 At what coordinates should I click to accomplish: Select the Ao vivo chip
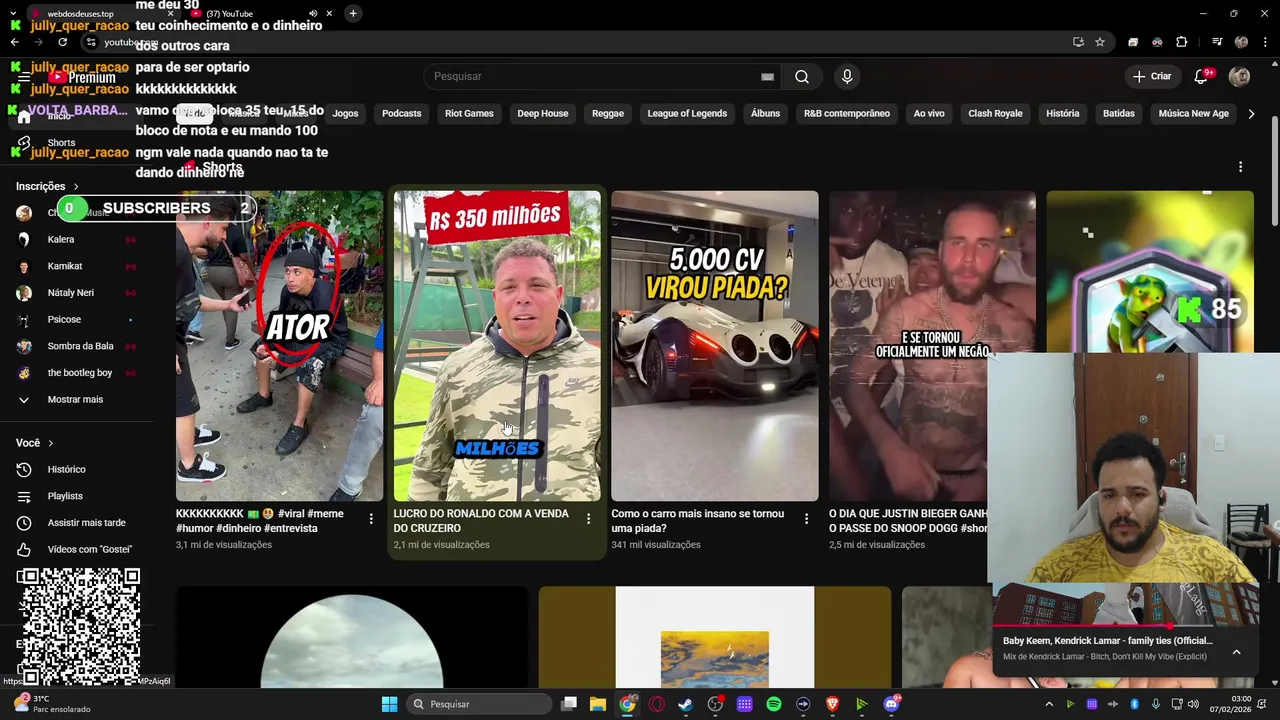click(x=928, y=114)
